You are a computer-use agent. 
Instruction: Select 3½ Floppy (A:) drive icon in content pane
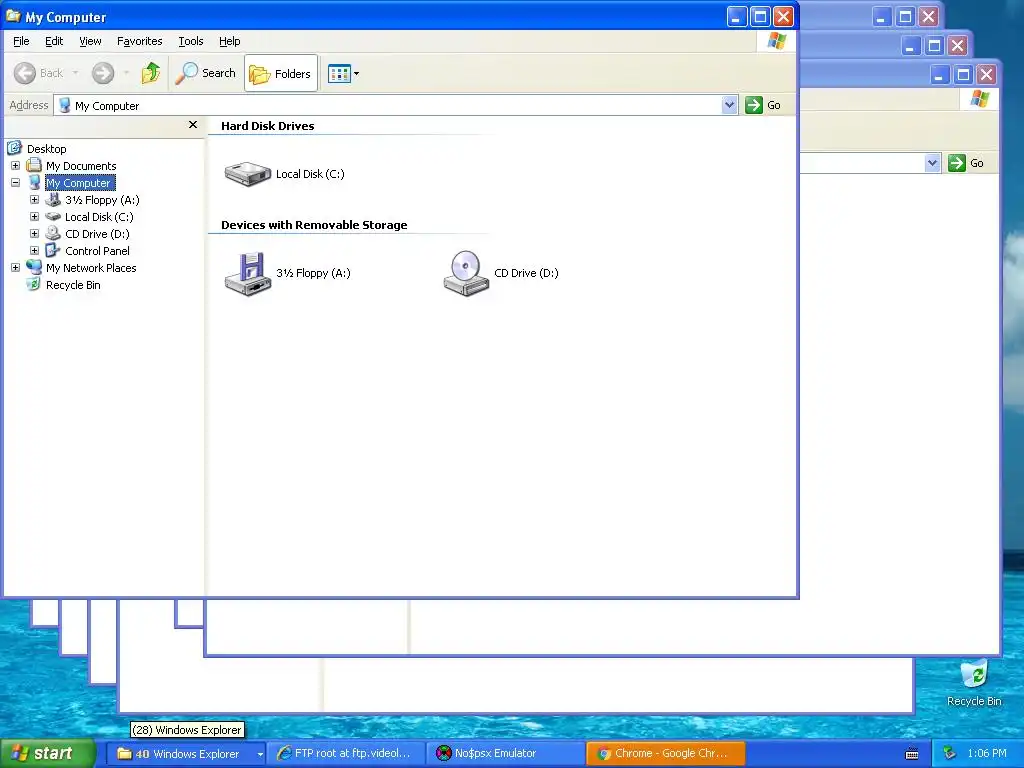pyautogui.click(x=248, y=274)
